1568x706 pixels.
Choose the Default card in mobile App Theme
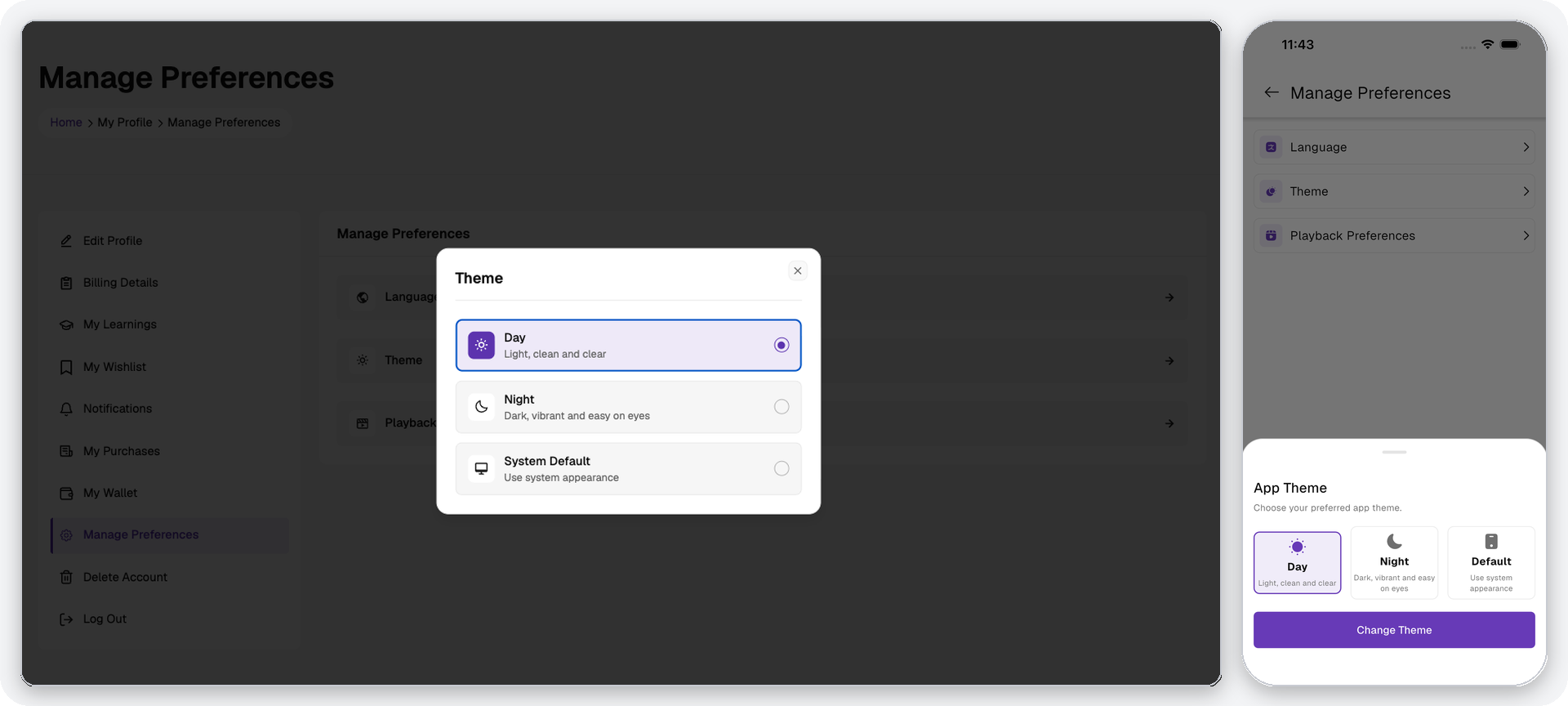pyautogui.click(x=1491, y=563)
